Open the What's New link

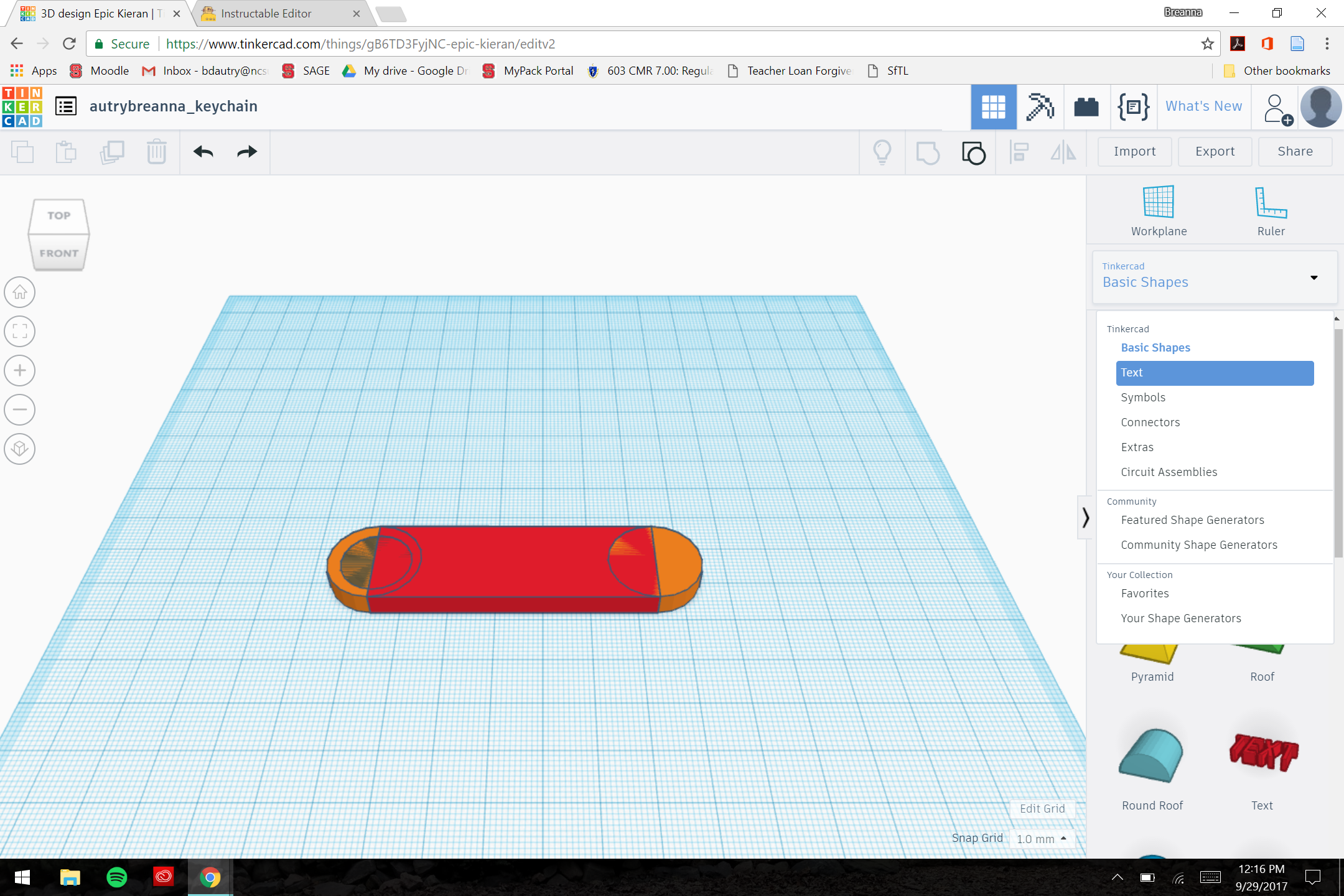pyautogui.click(x=1203, y=106)
